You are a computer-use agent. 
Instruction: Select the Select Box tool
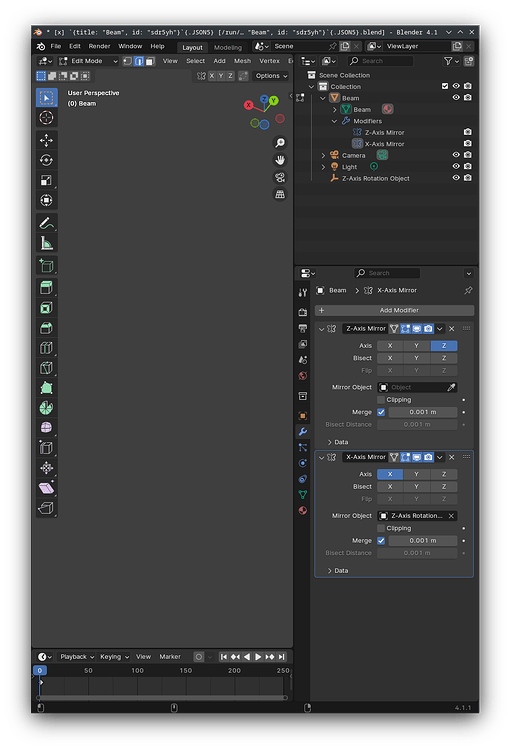pos(46,98)
